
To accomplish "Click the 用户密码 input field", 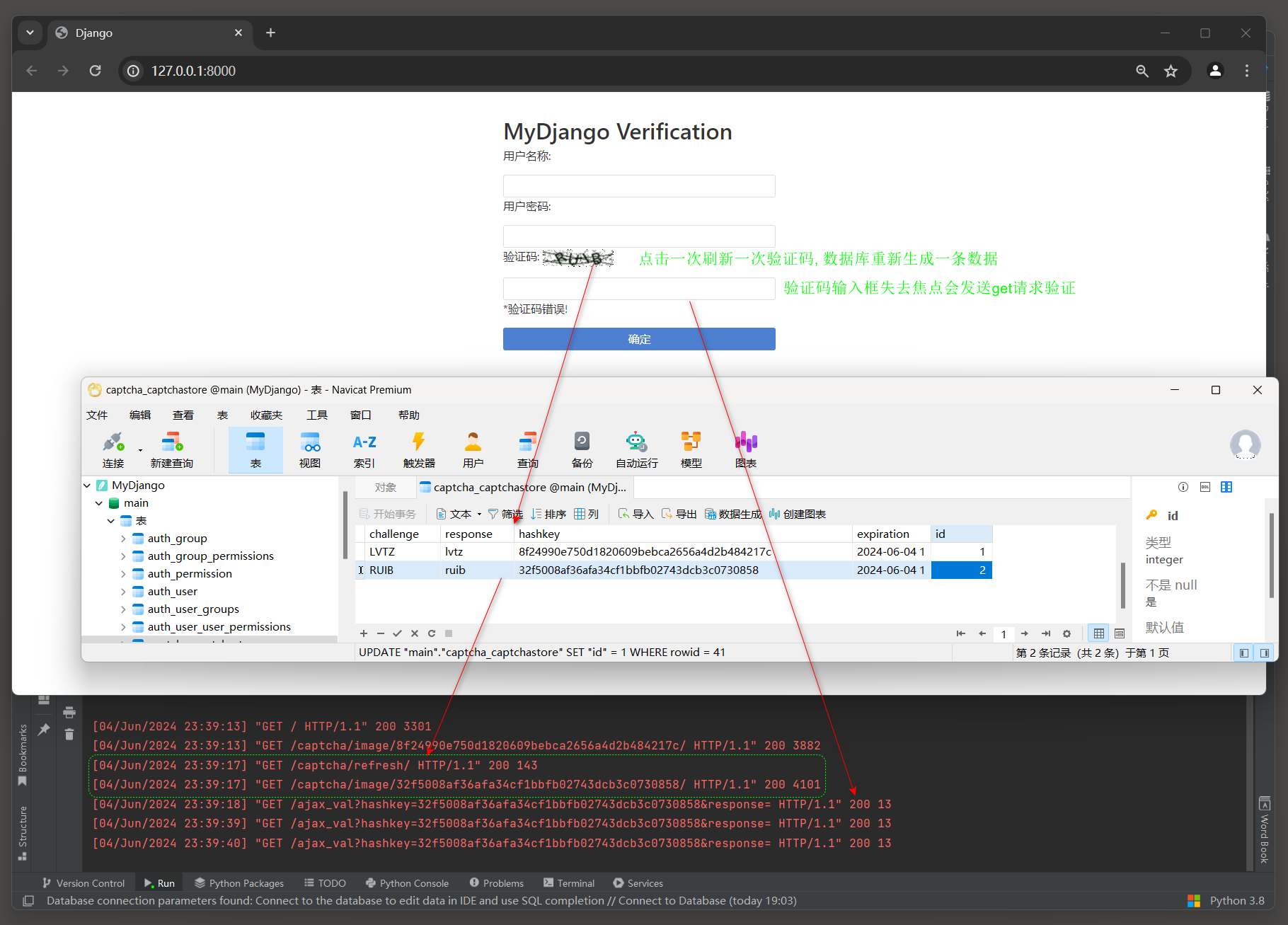I will point(639,236).
